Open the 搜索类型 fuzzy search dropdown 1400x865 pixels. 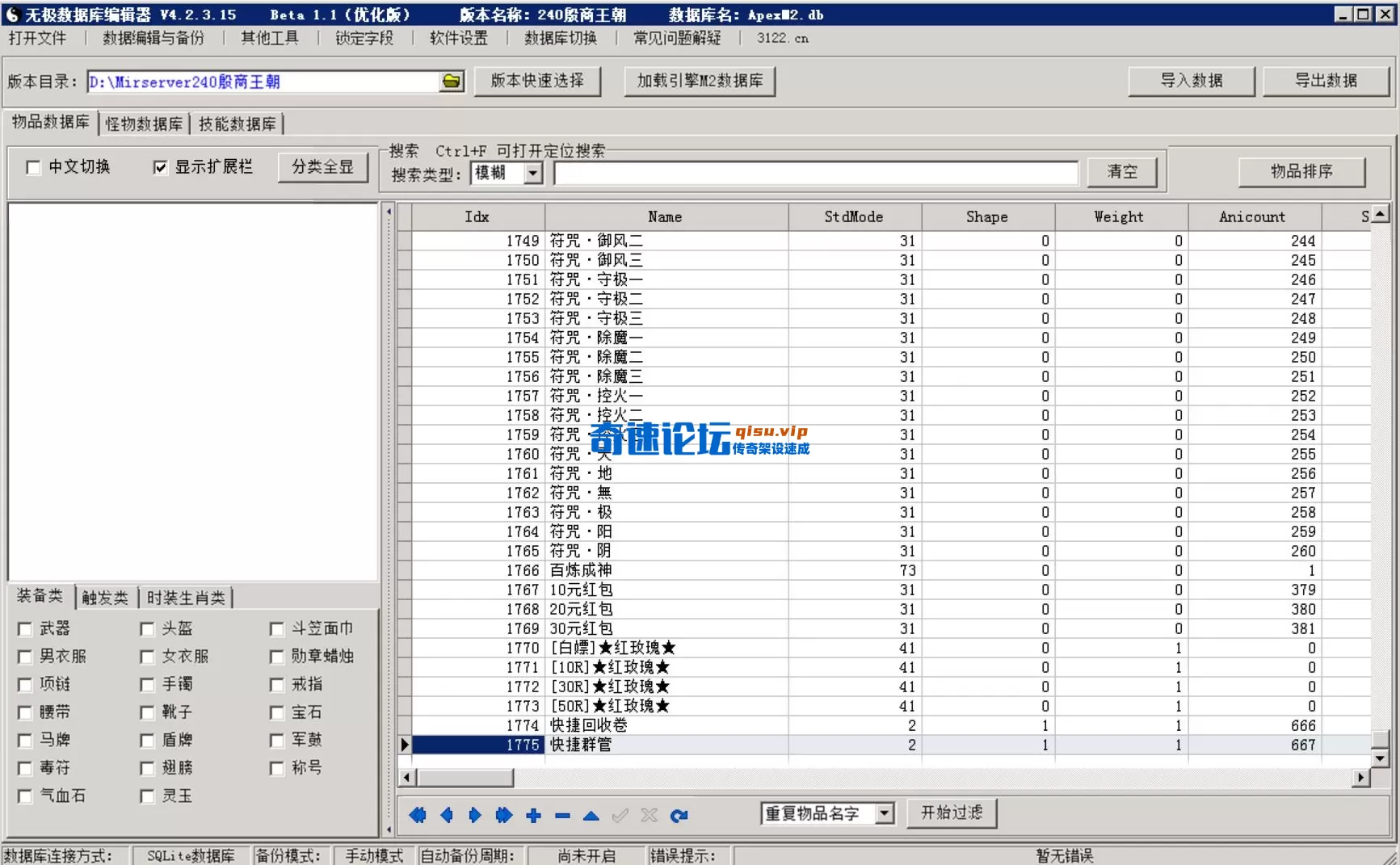[x=532, y=173]
